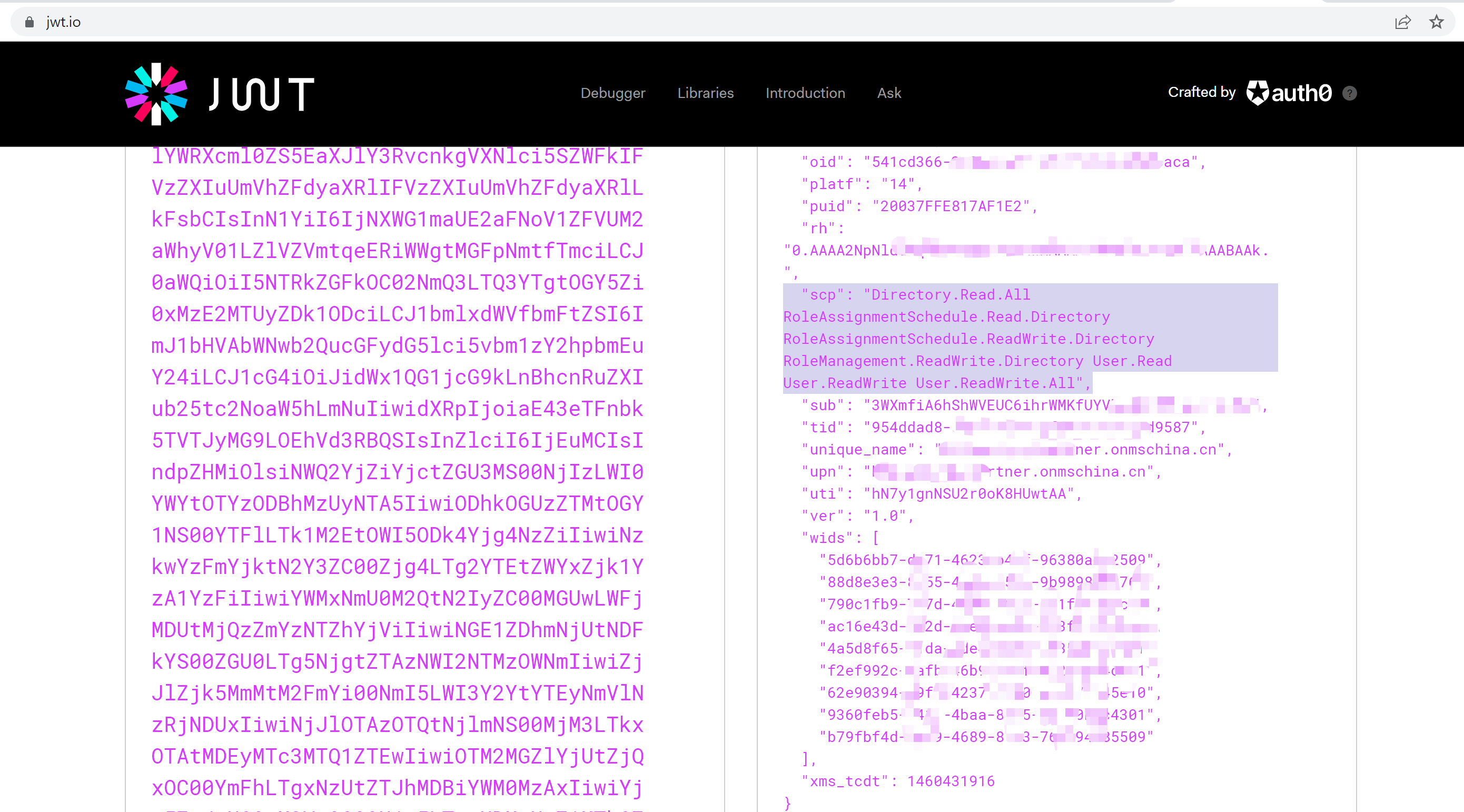This screenshot has width=1464, height=812.
Task: Click the JWT wordmark logo
Action: (x=261, y=94)
